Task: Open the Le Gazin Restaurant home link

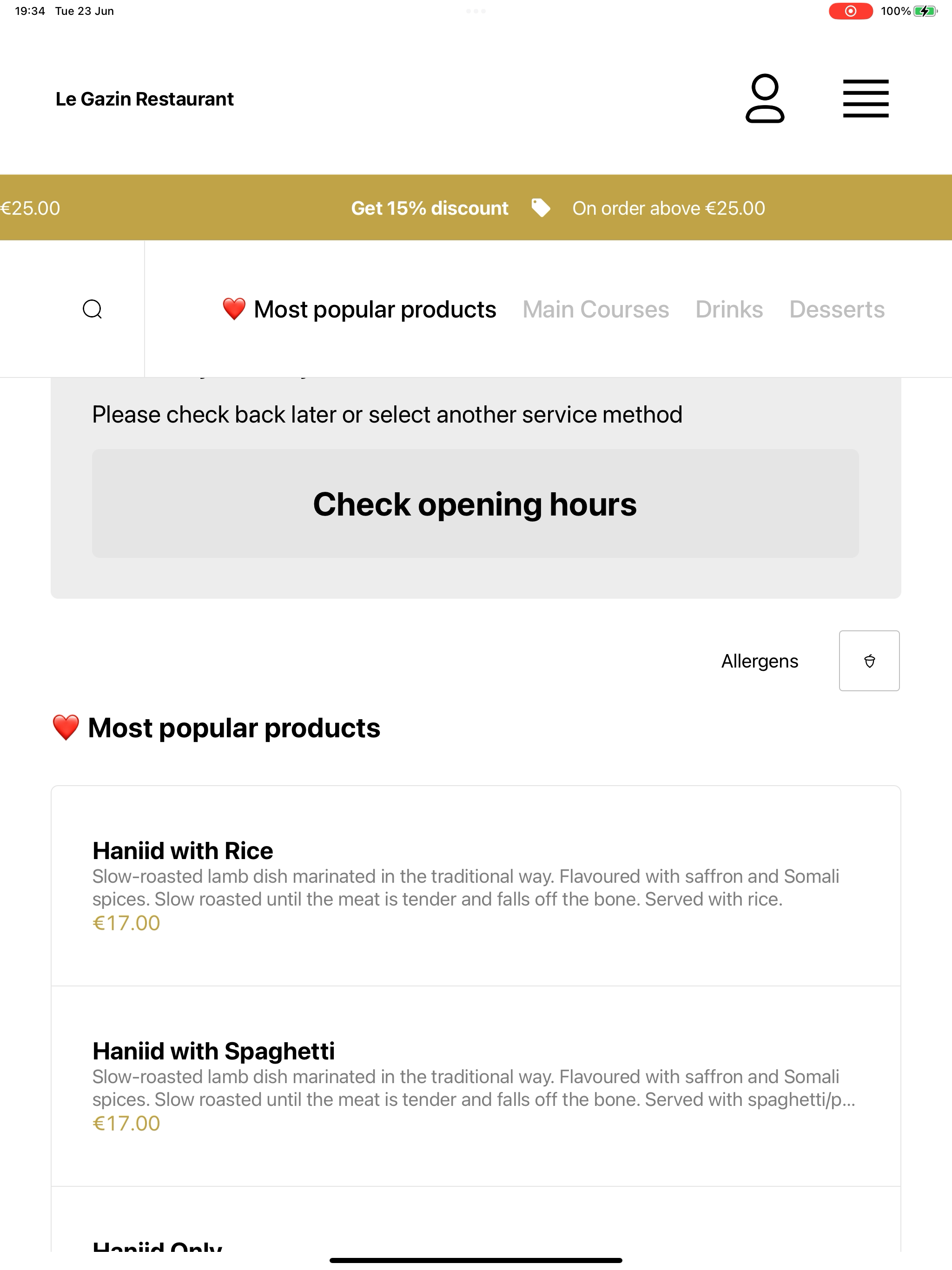Action: [x=145, y=99]
